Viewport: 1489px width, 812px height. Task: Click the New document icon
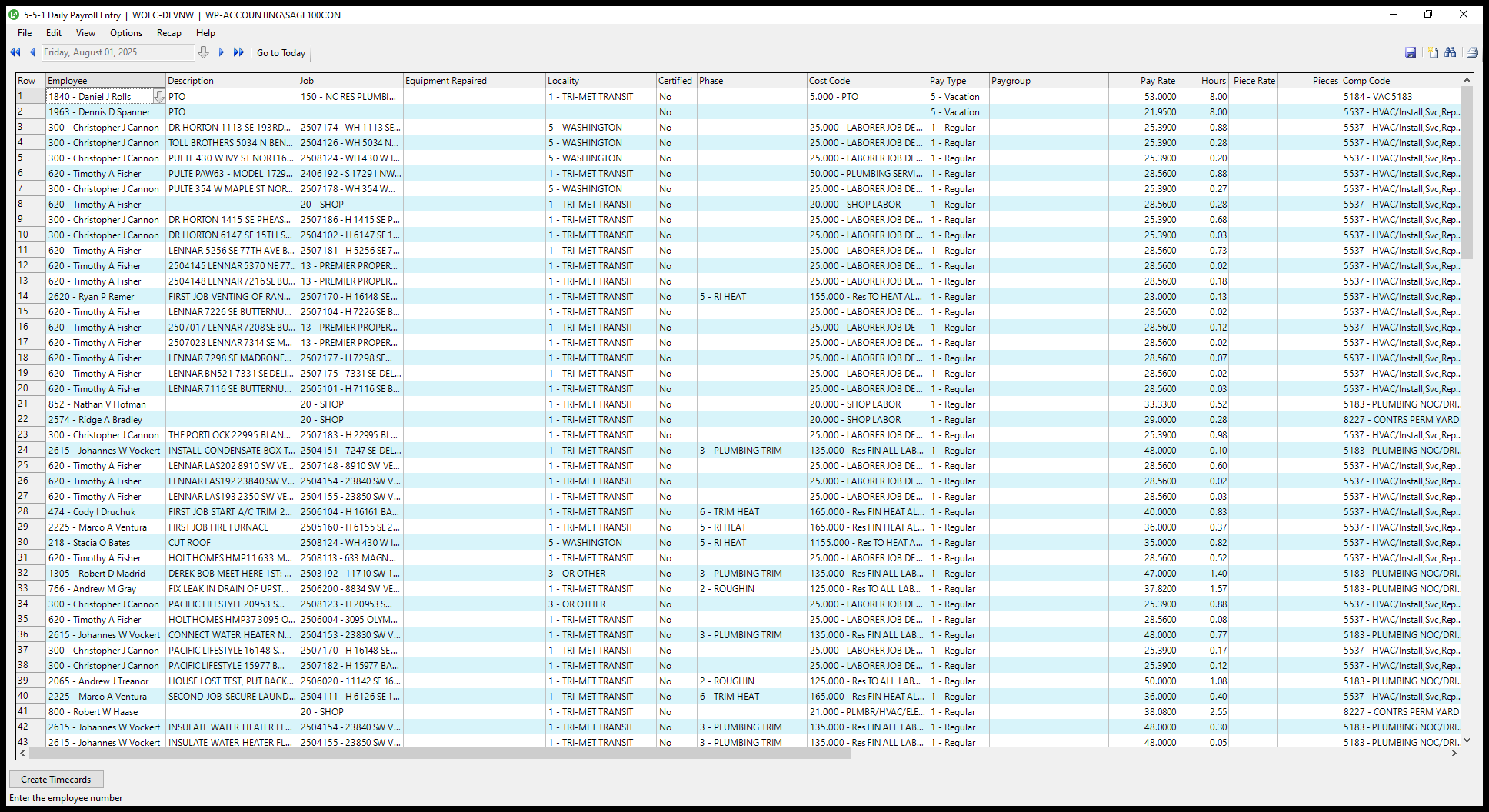[x=1433, y=52]
